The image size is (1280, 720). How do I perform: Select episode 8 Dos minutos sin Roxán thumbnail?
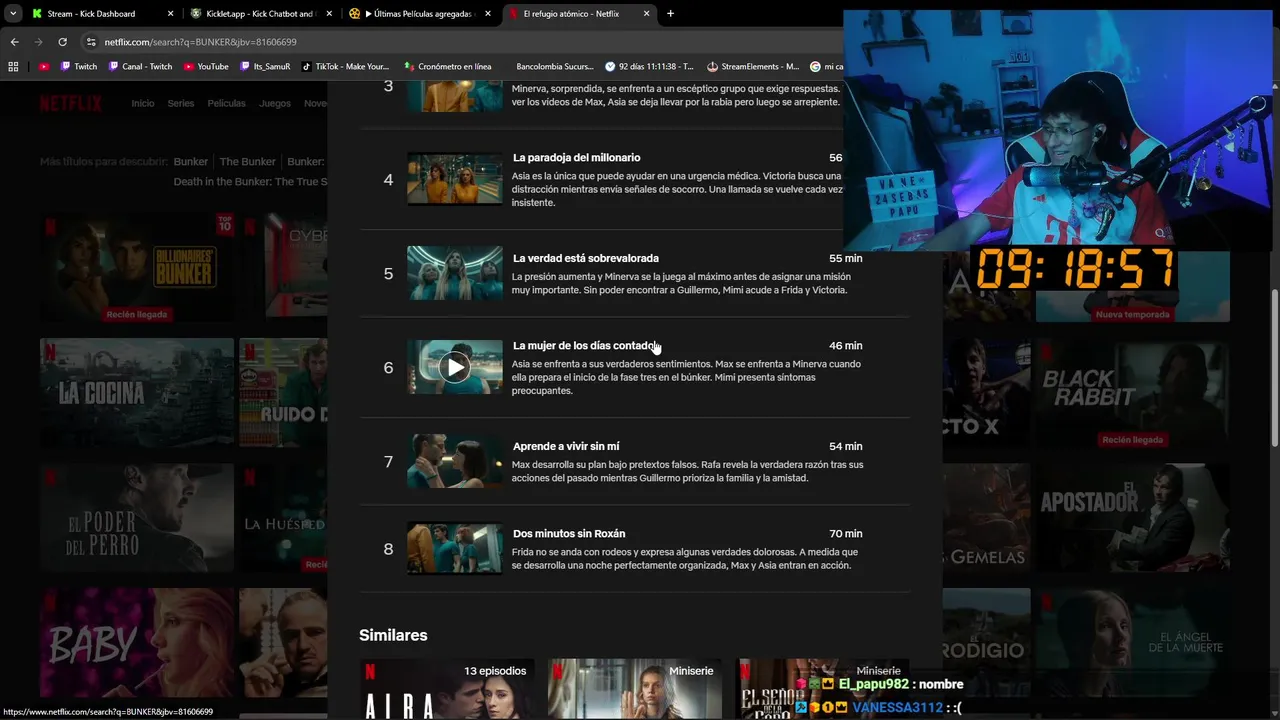(455, 548)
